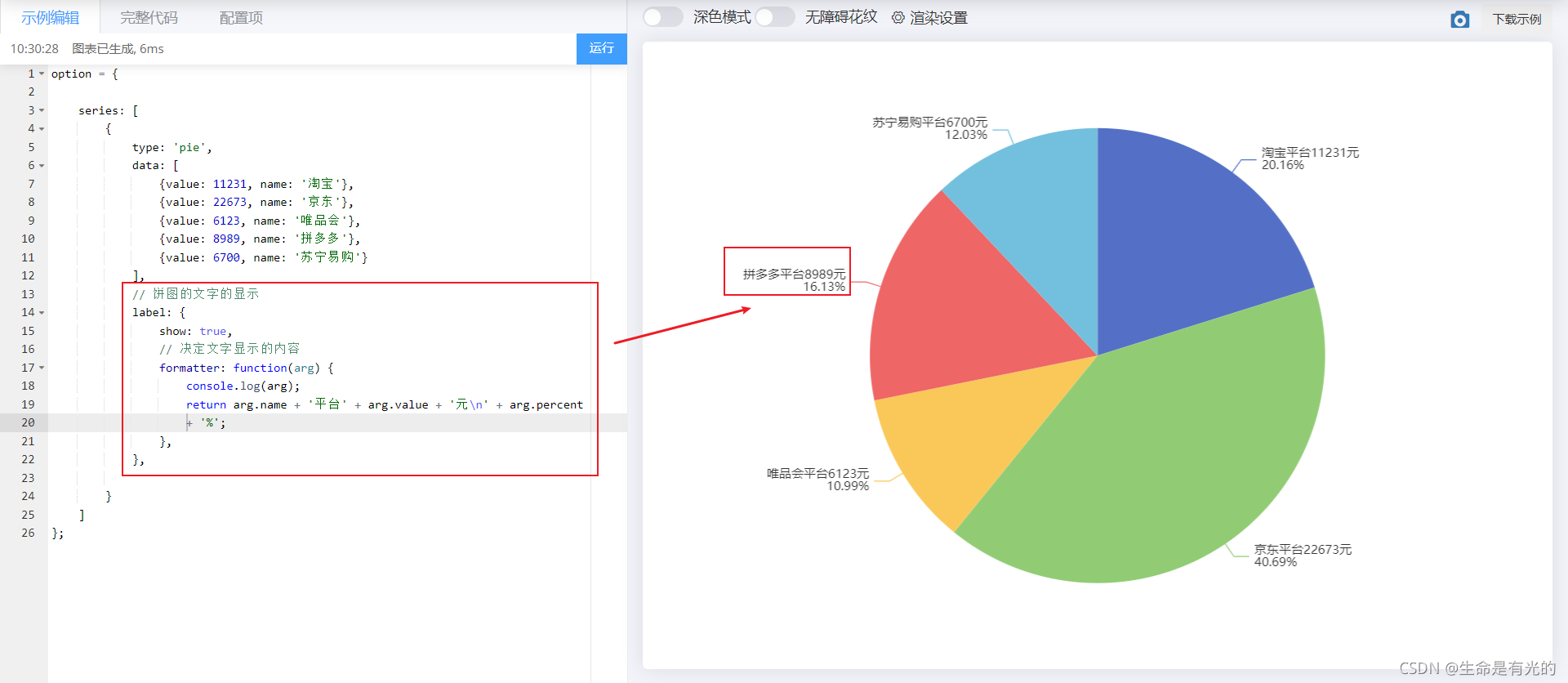This screenshot has width=1568, height=683.
Task: Switch to the 配置项 tab
Action: 241,17
